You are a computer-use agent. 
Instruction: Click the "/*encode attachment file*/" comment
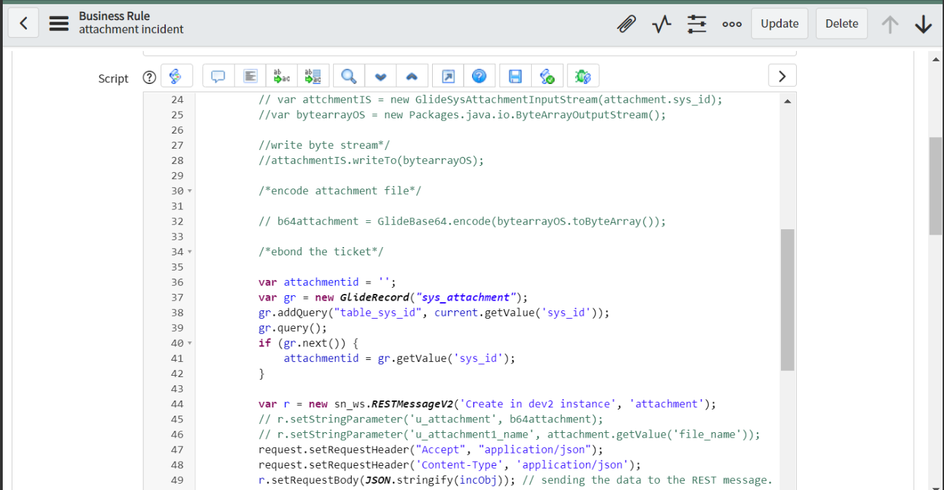pyautogui.click(x=340, y=191)
